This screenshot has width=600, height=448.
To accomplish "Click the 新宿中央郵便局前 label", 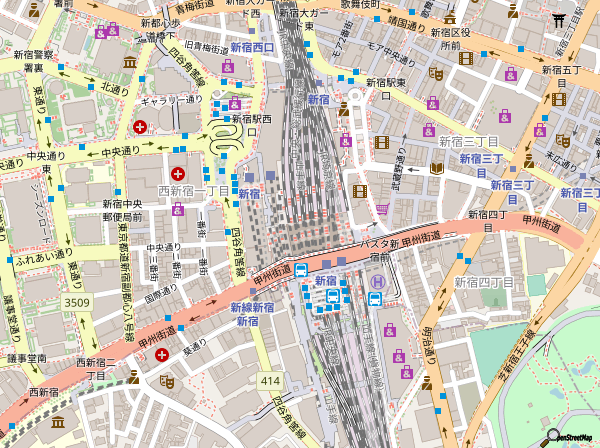I will click(124, 209).
